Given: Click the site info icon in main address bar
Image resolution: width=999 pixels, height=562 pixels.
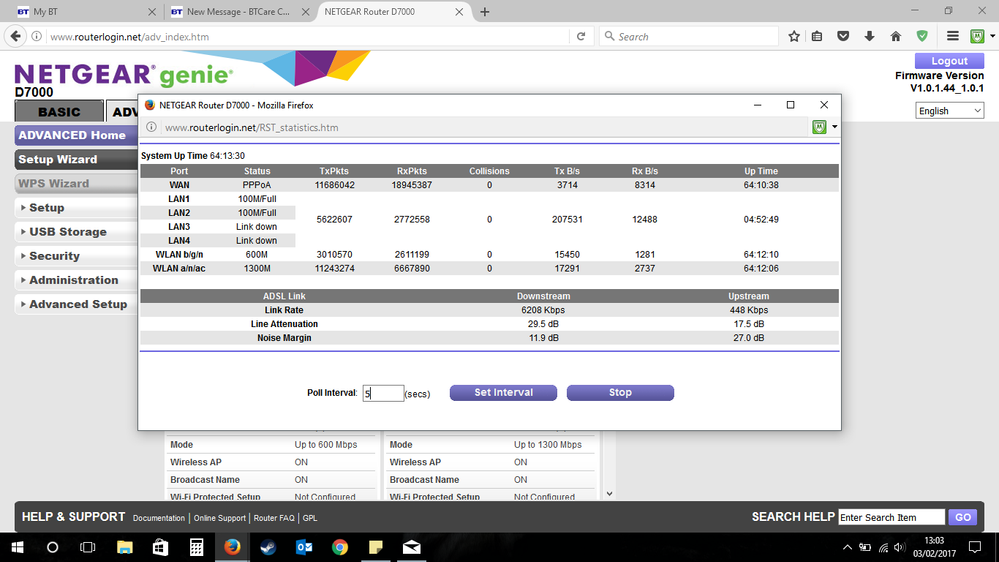Looking at the screenshot, I should pos(37,36).
